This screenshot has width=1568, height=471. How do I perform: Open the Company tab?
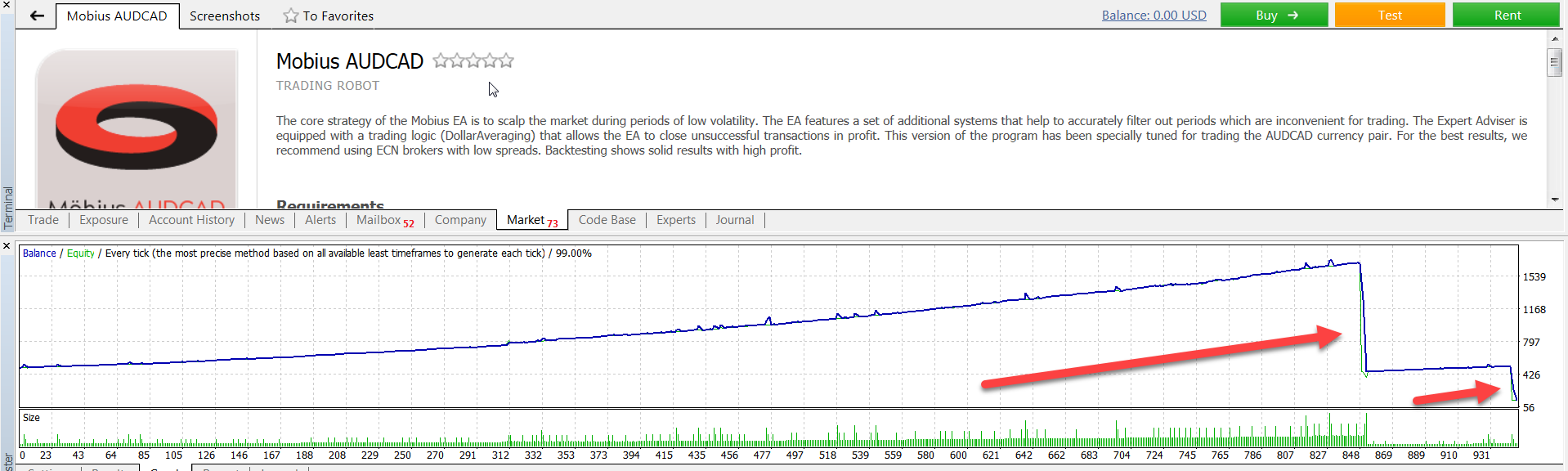tap(460, 220)
